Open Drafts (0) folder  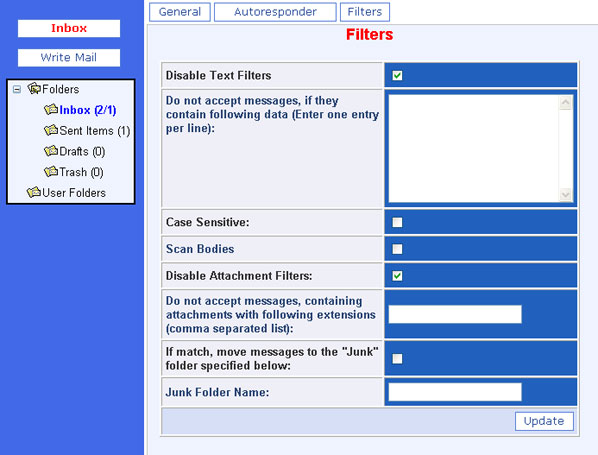click(x=82, y=151)
